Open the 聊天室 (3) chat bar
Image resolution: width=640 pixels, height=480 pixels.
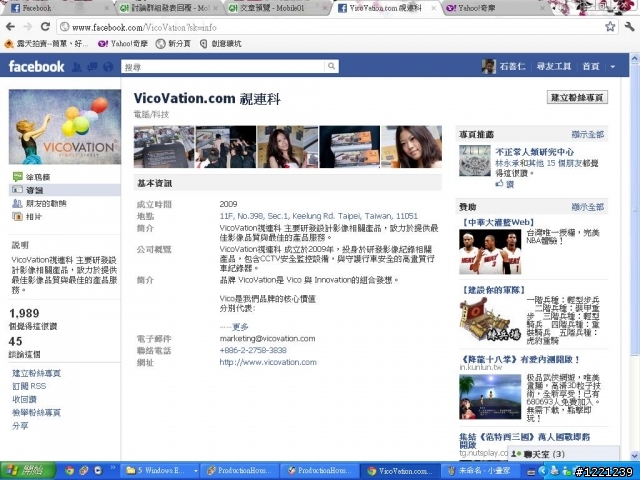click(x=563, y=454)
